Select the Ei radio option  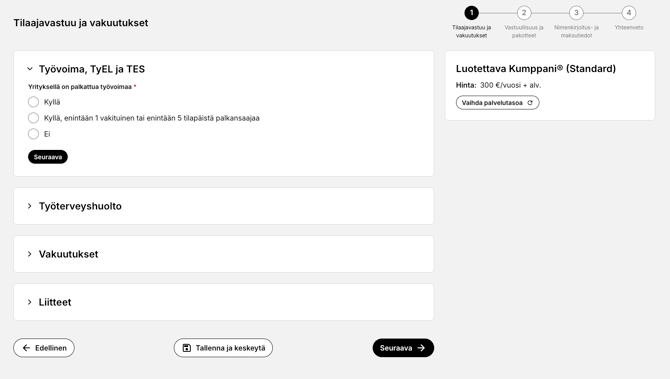[33, 134]
